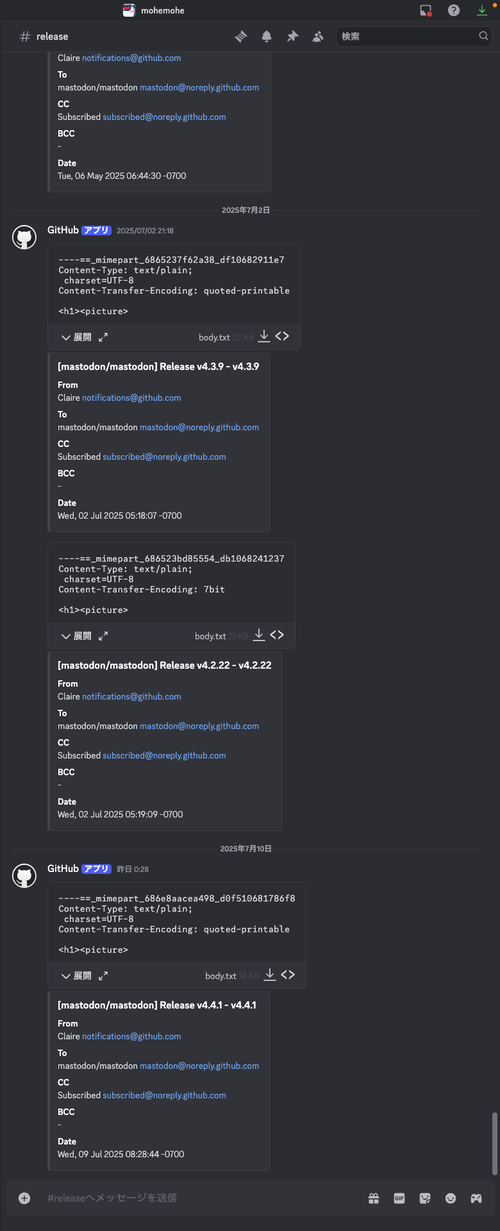Screen dimensions: 500x1231
Task: Download the v4.3.9 body.txt attachment
Action: (x=264, y=336)
